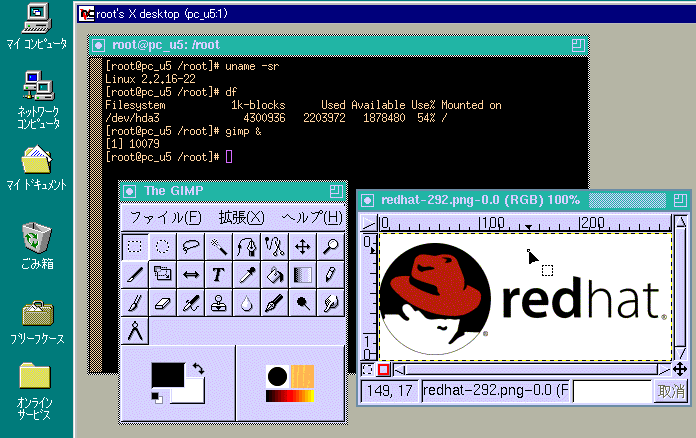Click "Linux 2.2.16-22" text in terminal
Screen dimensions: 696x438
pos(150,79)
